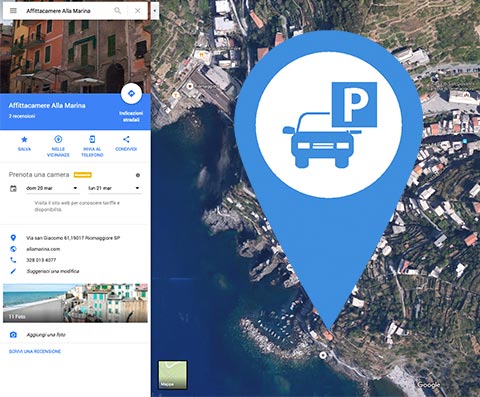Click in the Affittacamere Alla Marina search field

67,11
